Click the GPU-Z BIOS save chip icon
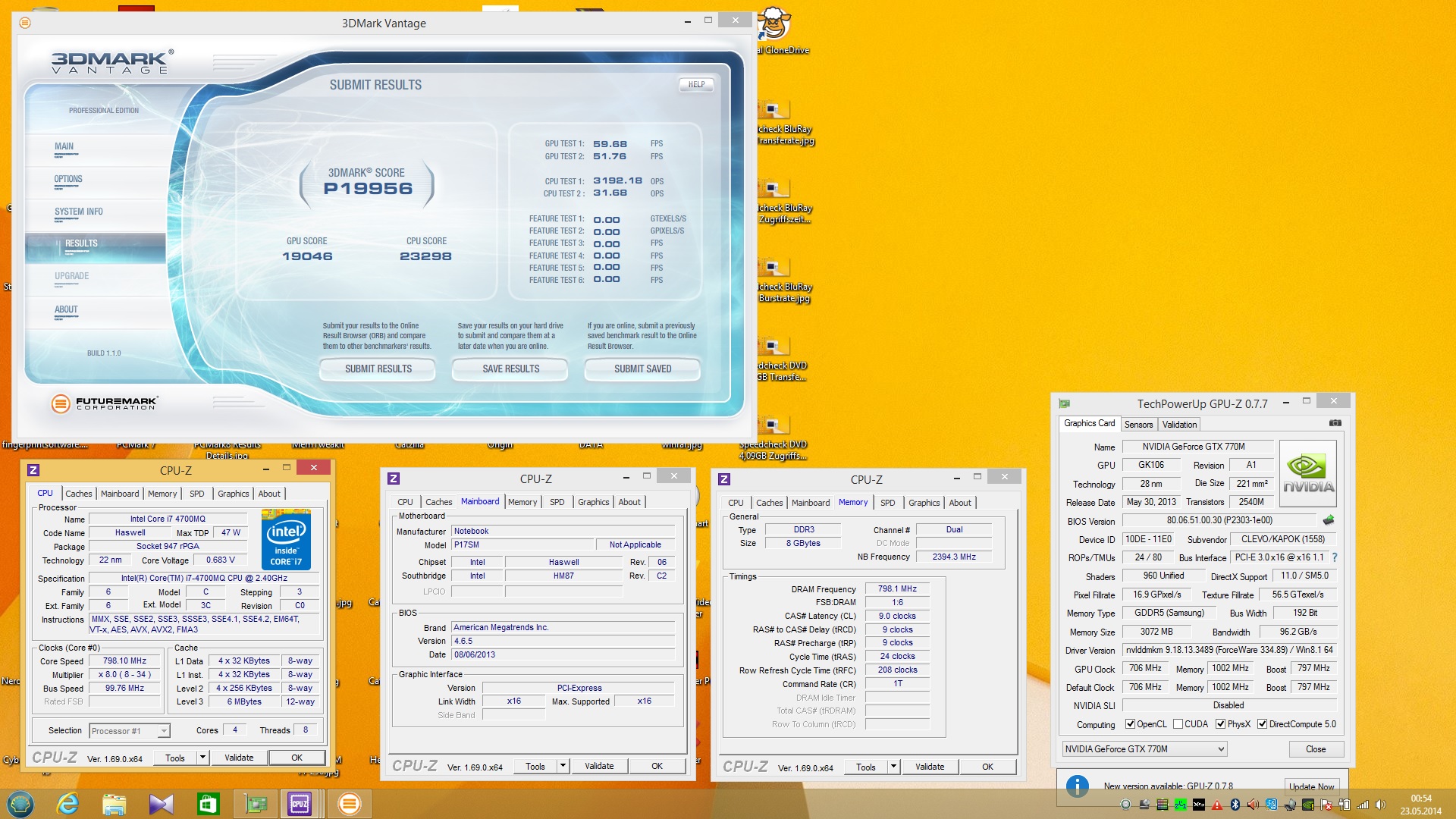 click(x=1329, y=520)
